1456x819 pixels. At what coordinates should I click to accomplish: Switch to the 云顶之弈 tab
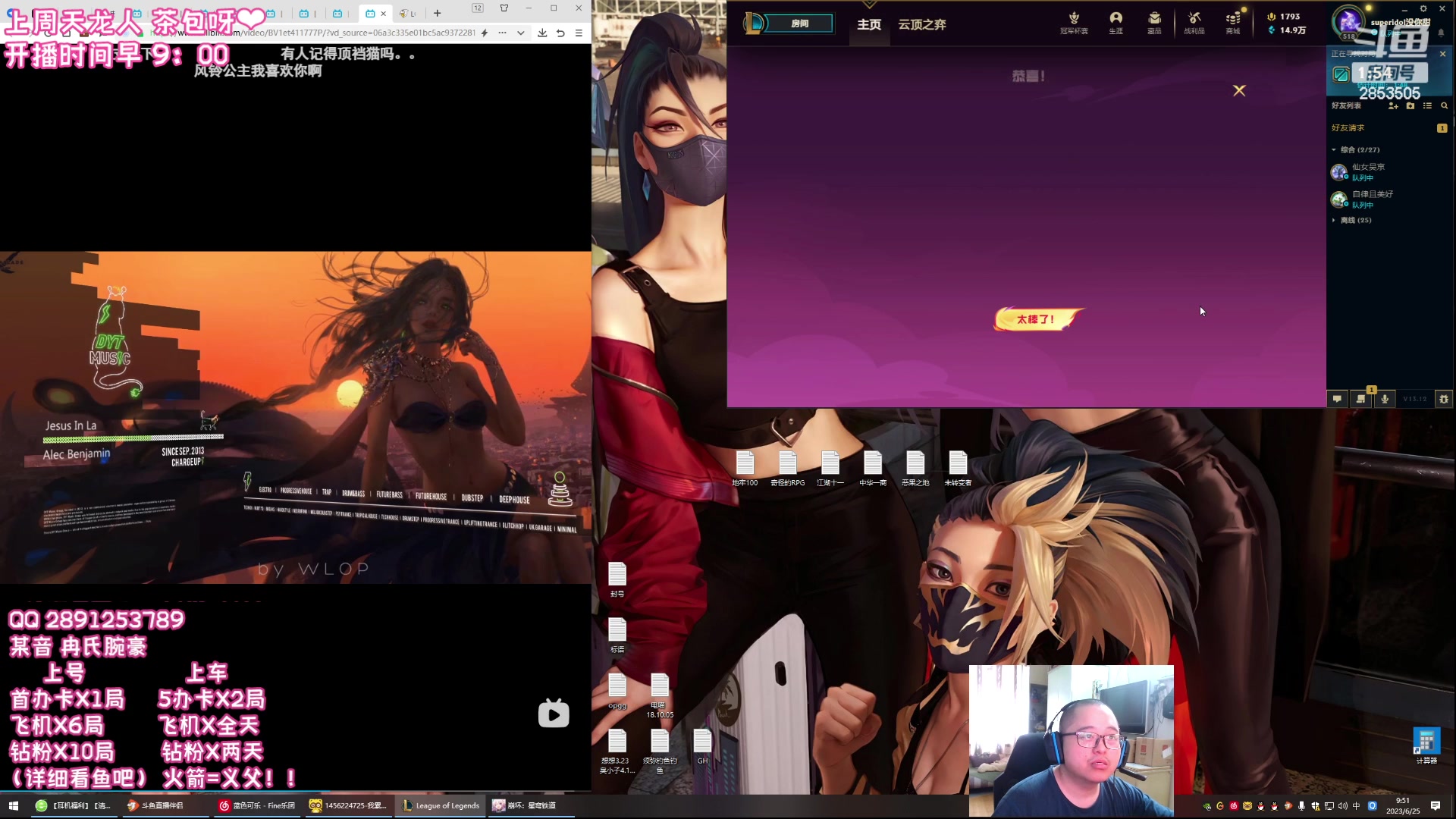click(x=922, y=24)
